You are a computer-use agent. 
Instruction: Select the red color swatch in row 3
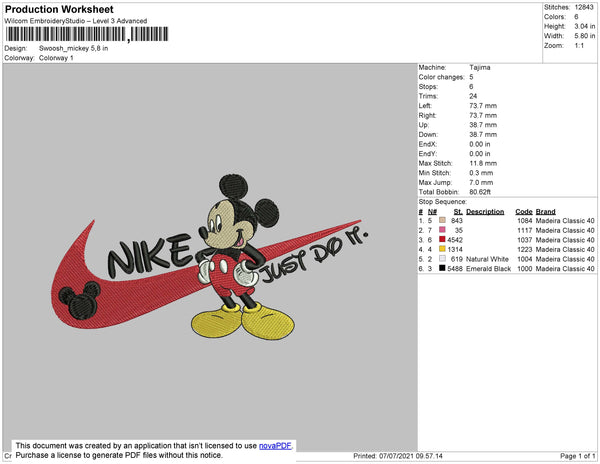tap(442, 239)
